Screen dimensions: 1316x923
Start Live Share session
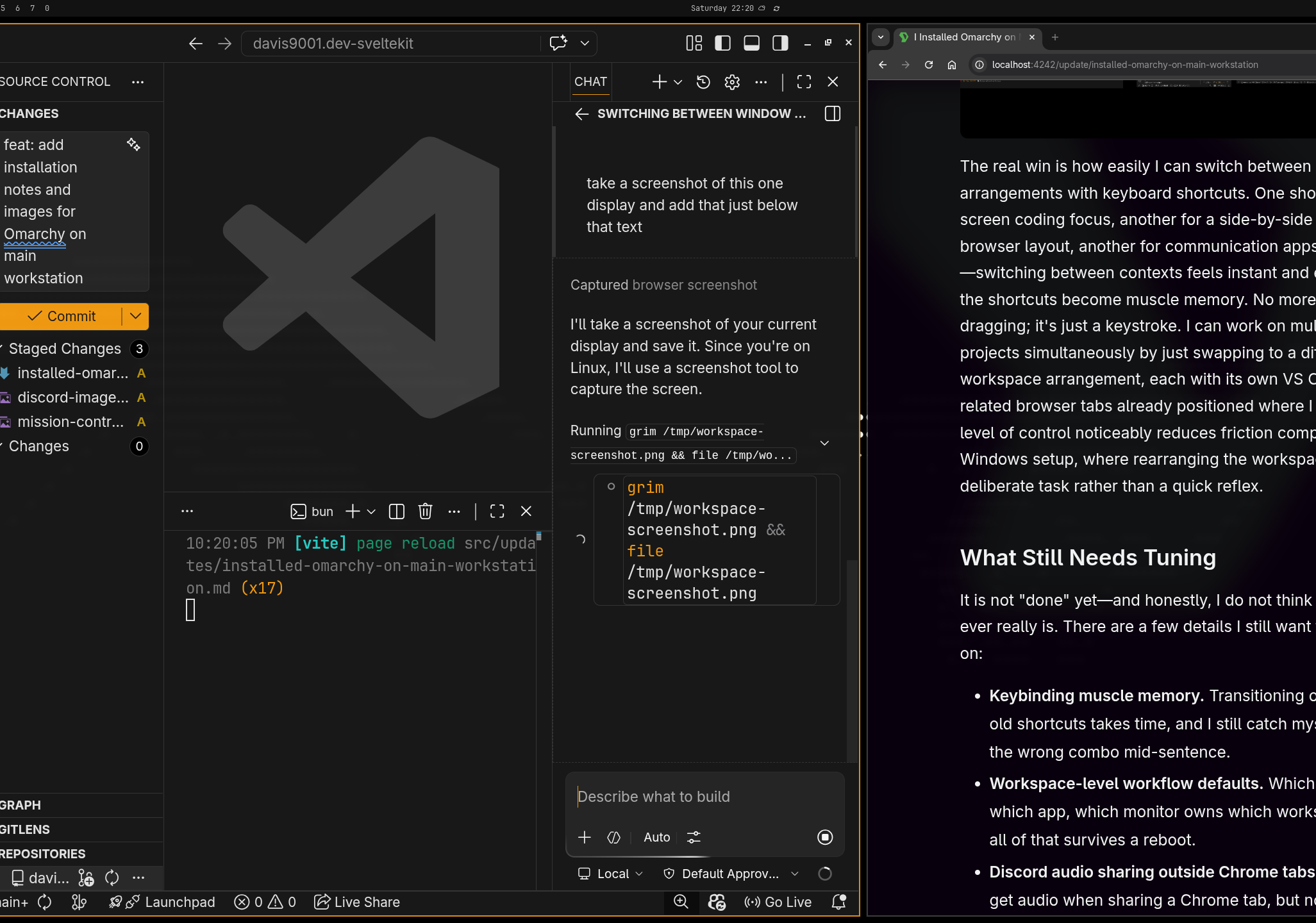(357, 902)
